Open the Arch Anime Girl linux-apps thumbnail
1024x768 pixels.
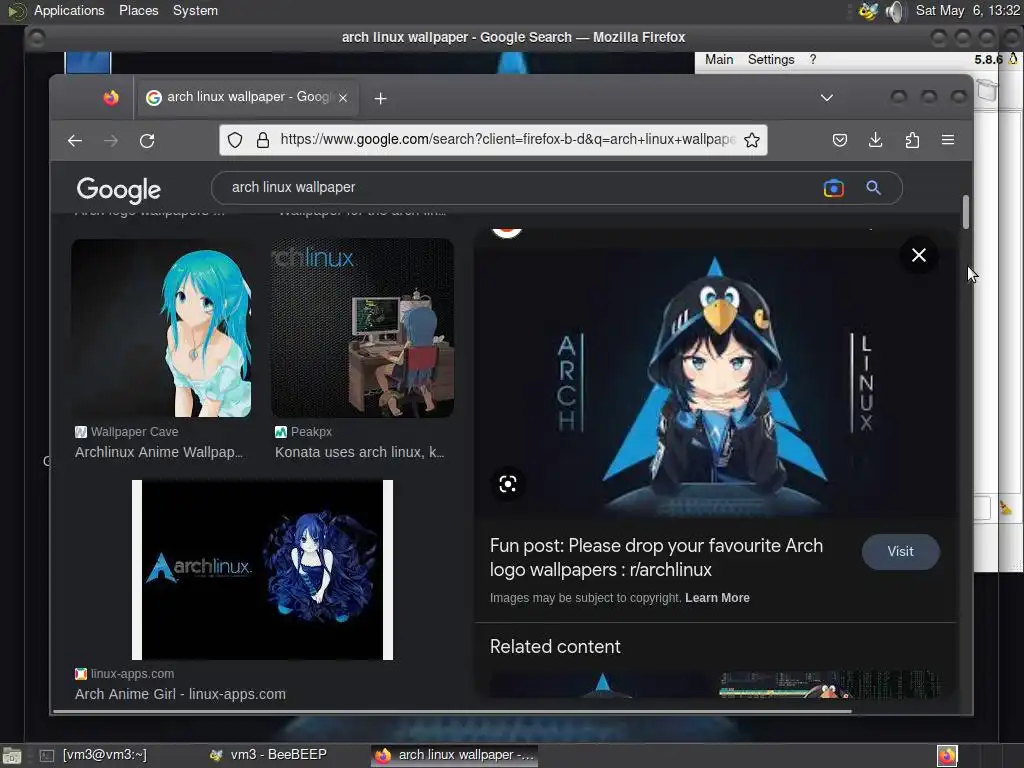click(263, 570)
